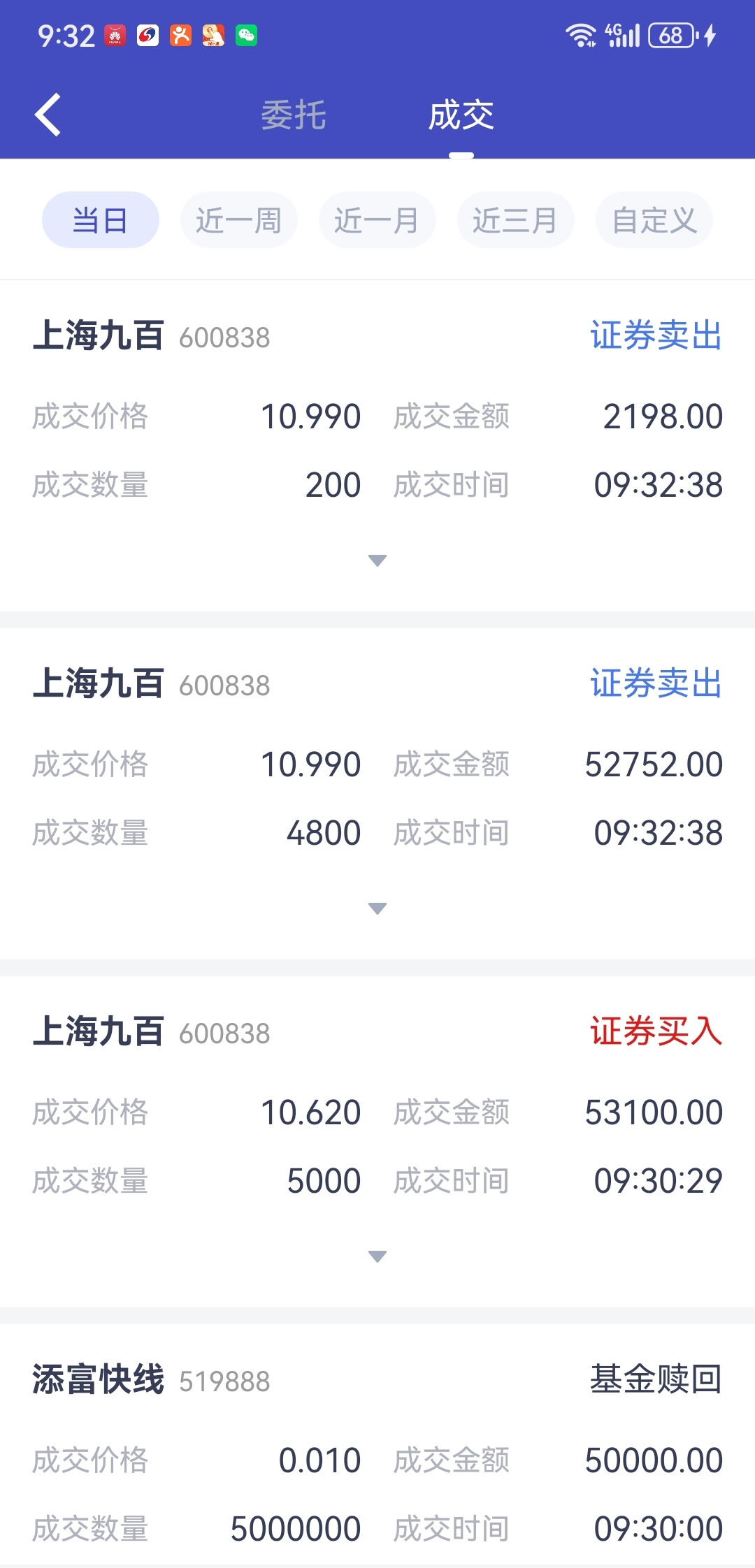Tap the Huawei notification icon in status bar
This screenshot has height=1568, width=755.
coord(115,35)
